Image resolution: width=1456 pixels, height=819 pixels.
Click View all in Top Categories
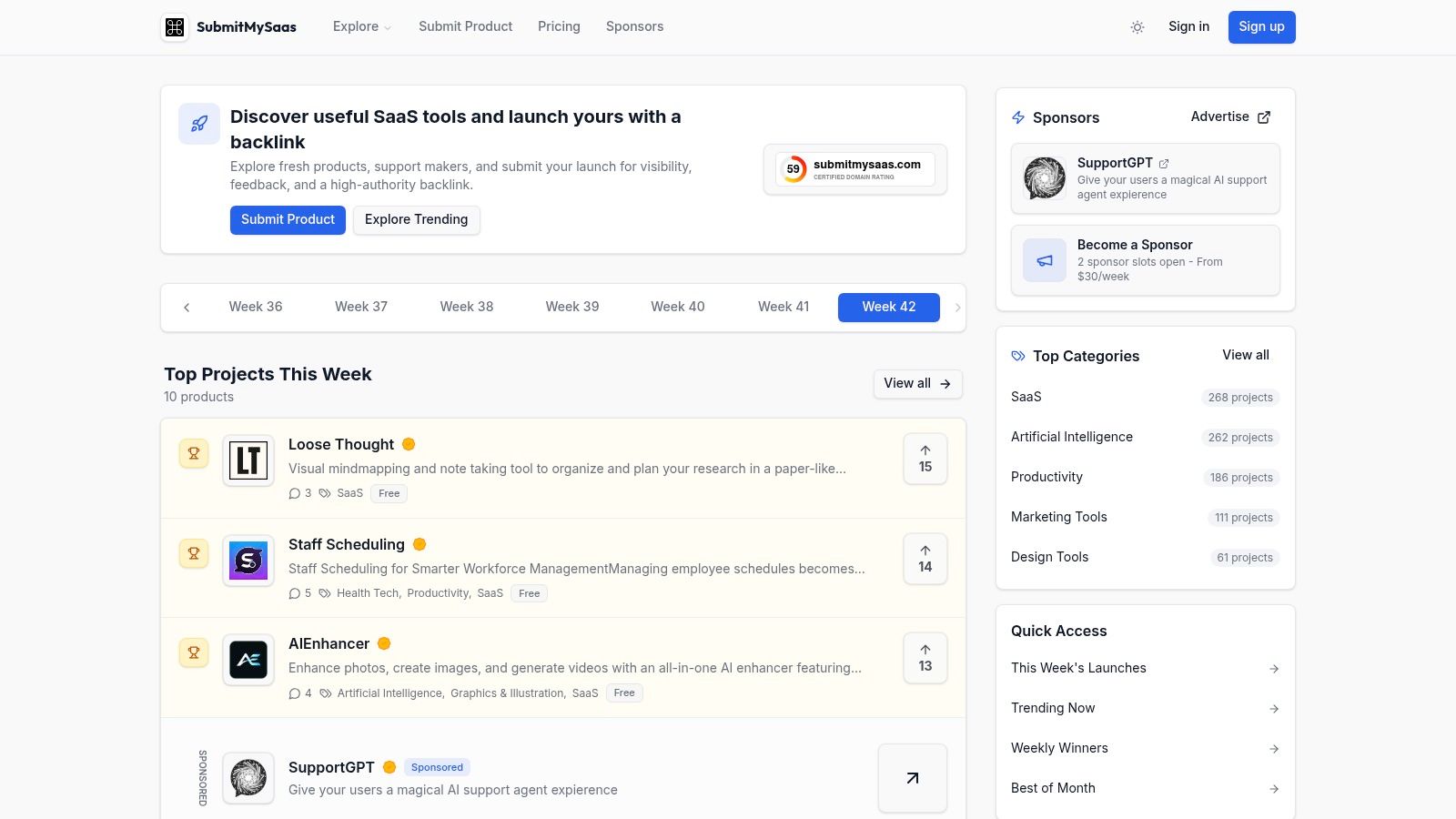(1246, 355)
